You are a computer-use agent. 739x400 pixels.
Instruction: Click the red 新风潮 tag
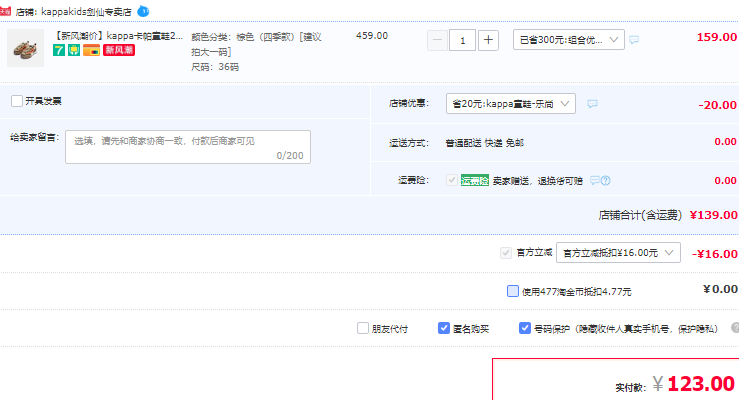pyautogui.click(x=119, y=50)
